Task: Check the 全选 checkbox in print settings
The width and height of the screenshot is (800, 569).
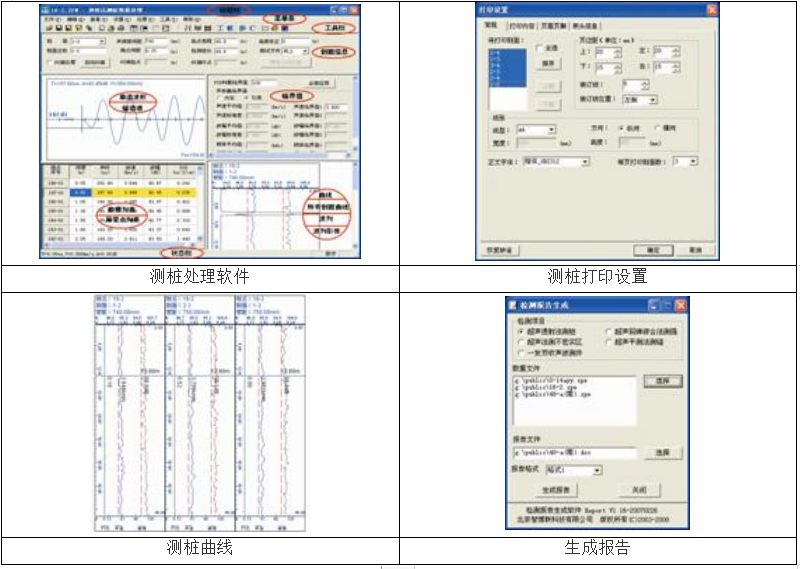Action: pyautogui.click(x=541, y=47)
